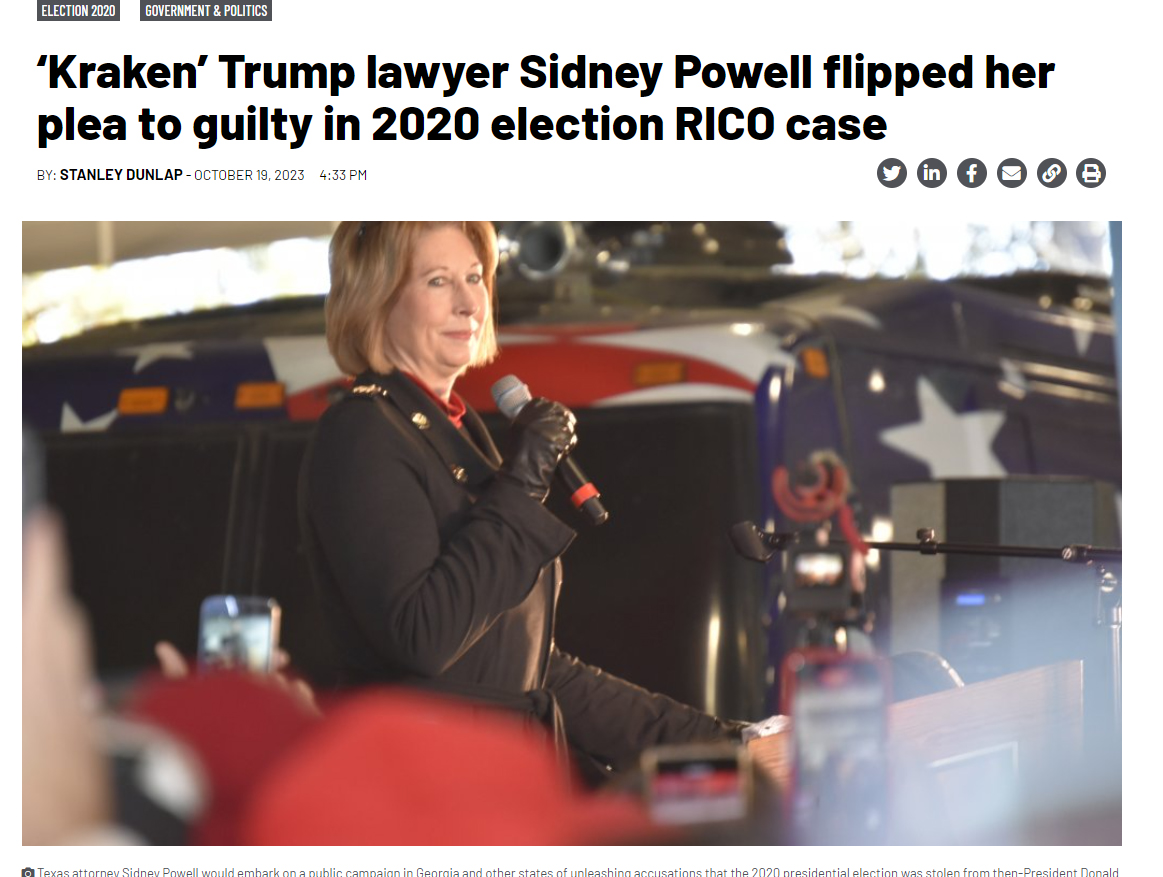This screenshot has height=877, width=1163.
Task: Copy the article link via chain icon
Action: [x=1052, y=174]
